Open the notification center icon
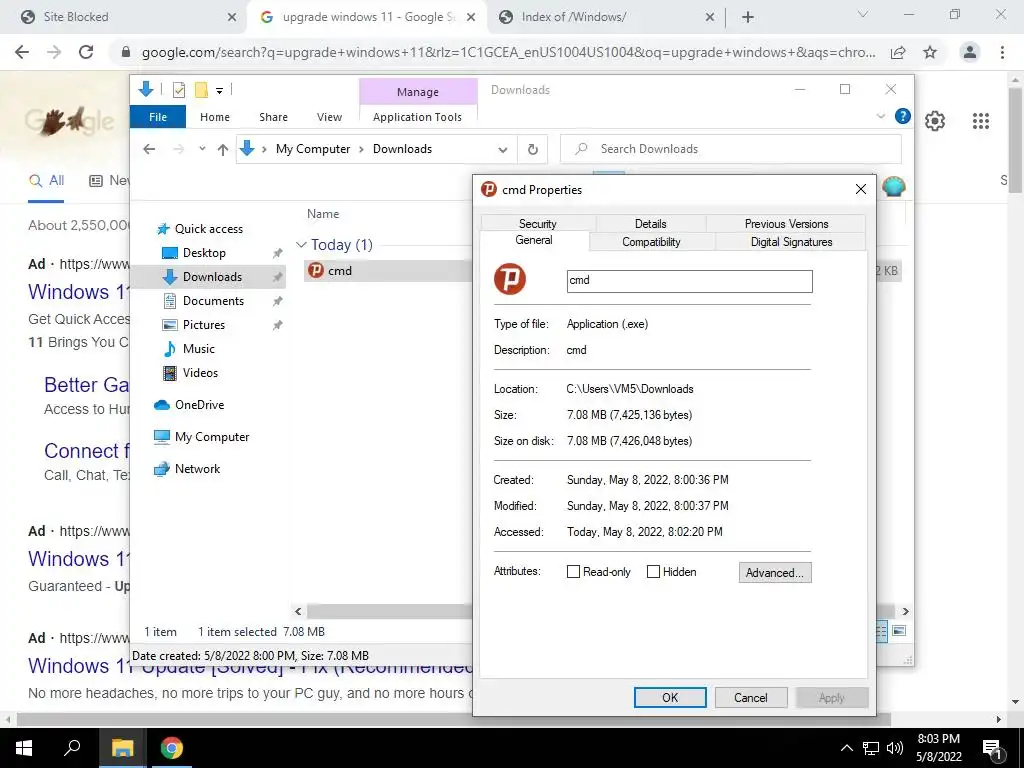This screenshot has width=1024, height=768. click(992, 749)
